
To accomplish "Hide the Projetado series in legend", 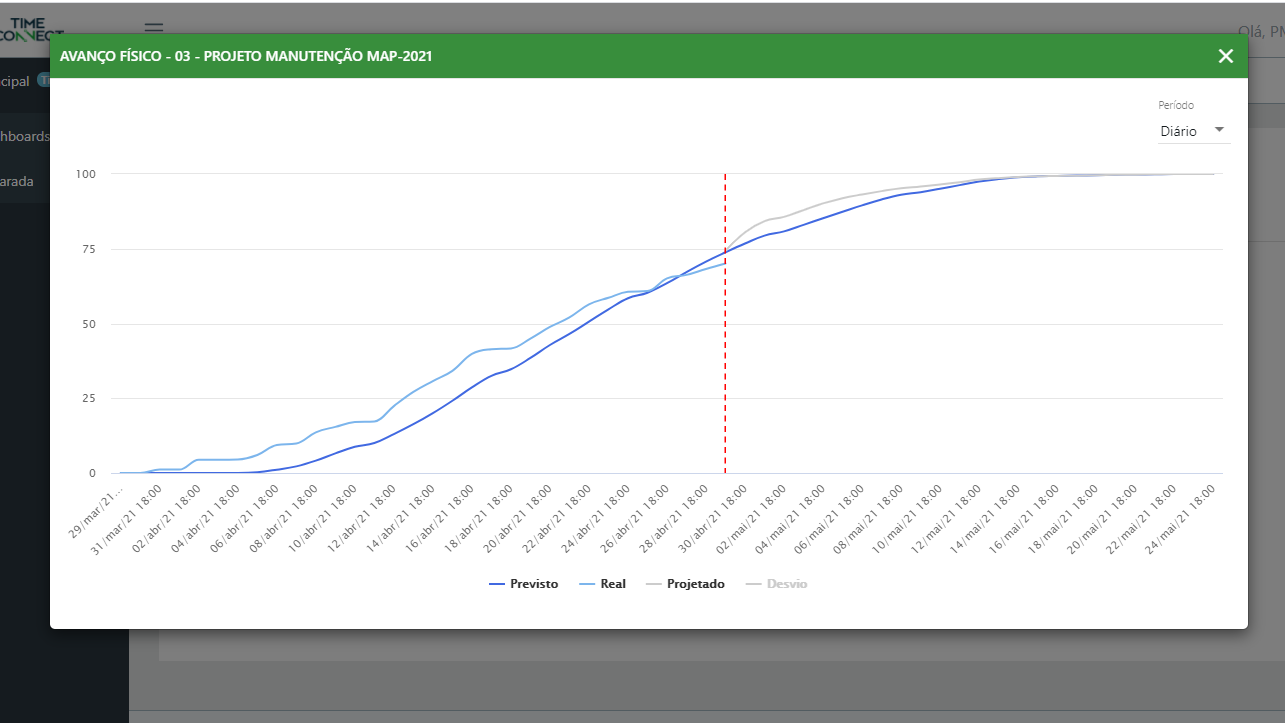I will (x=685, y=584).
